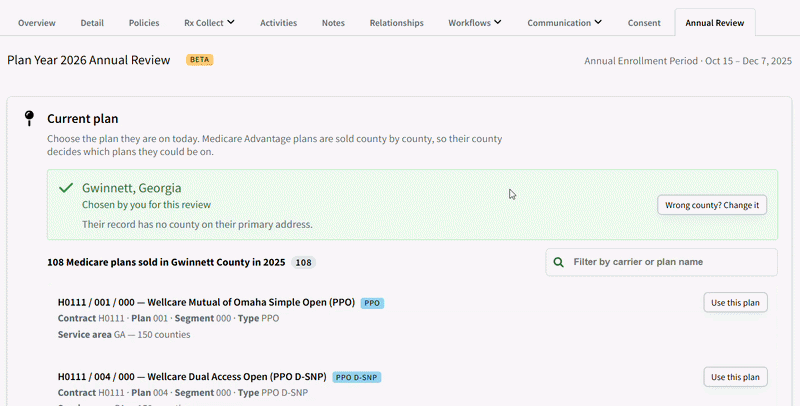Click the Service area GA — 150 counties line
Image resolution: width=800 pixels, height=406 pixels.
[124, 335]
